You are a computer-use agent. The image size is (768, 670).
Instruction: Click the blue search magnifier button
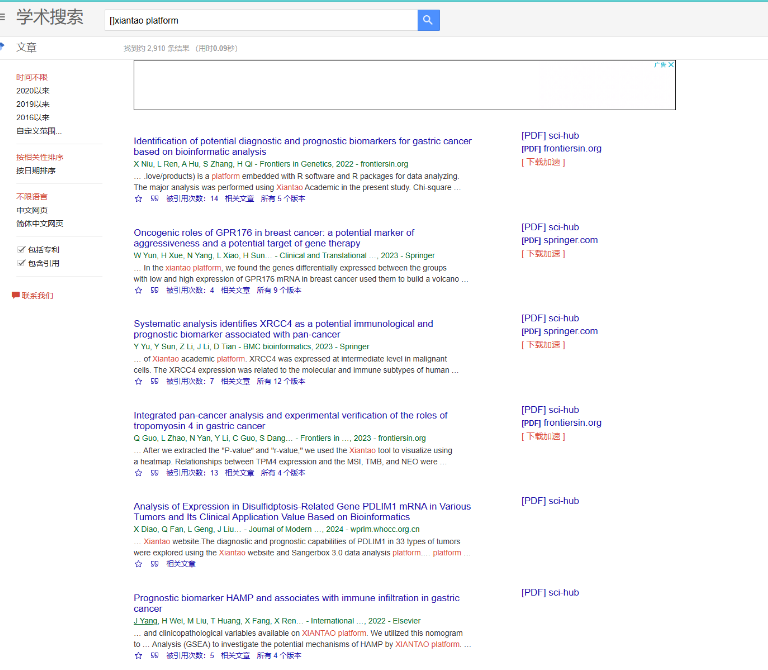pyautogui.click(x=429, y=20)
